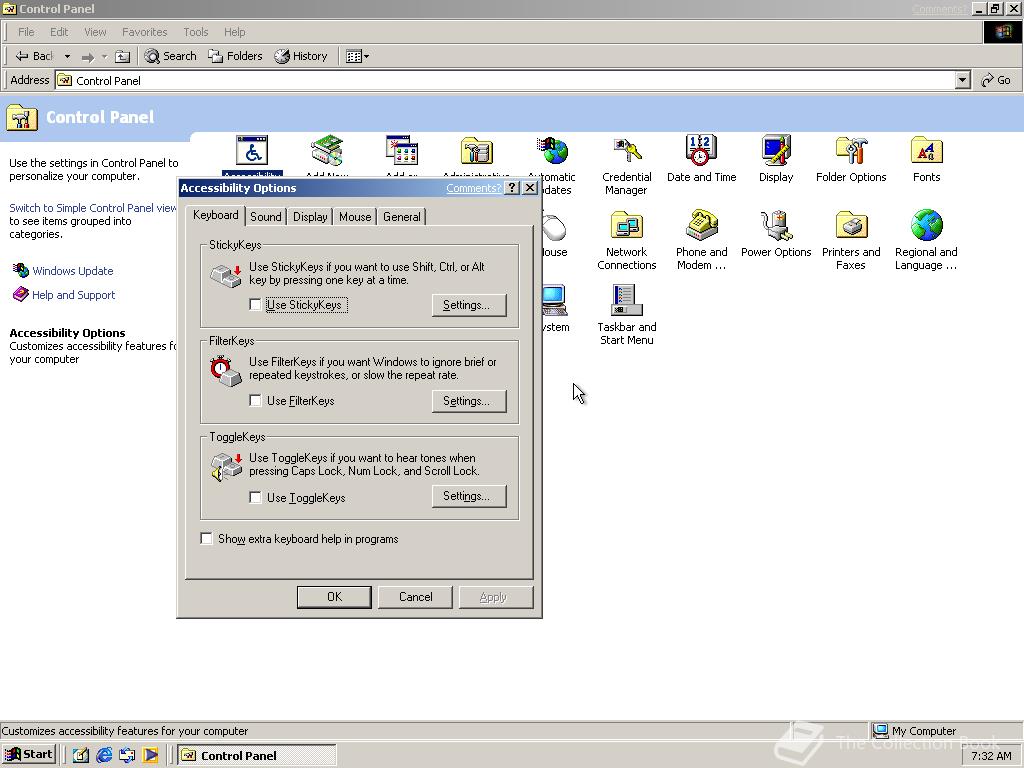1024x768 pixels.
Task: Open the Start menu
Action: 29,754
